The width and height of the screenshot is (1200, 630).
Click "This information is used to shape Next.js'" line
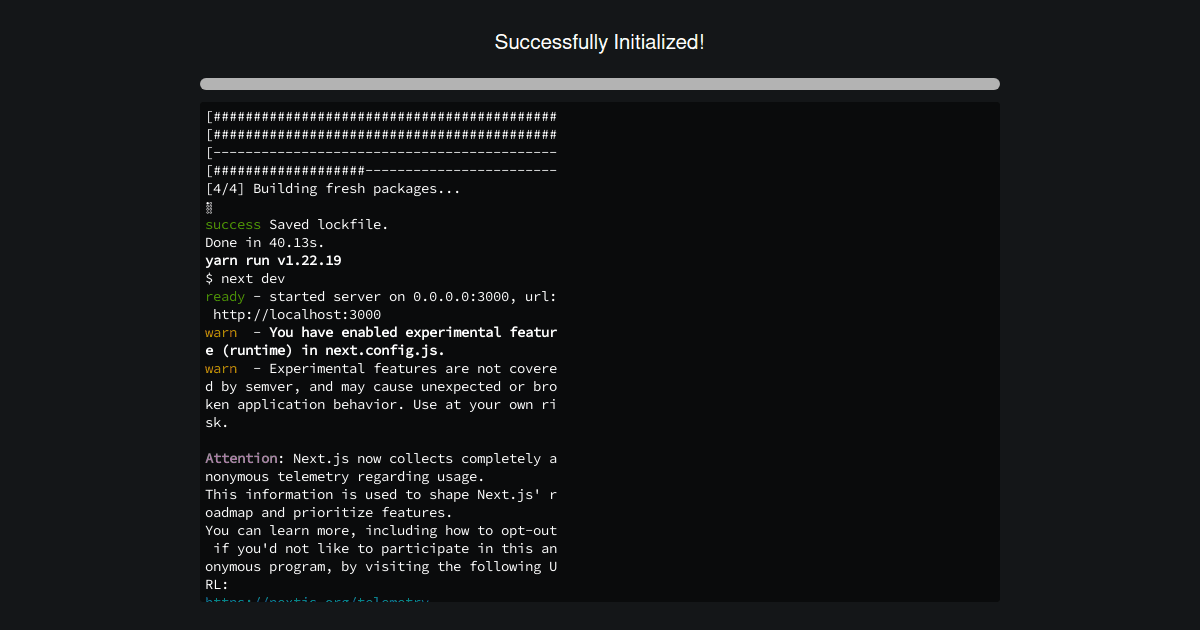(381, 494)
